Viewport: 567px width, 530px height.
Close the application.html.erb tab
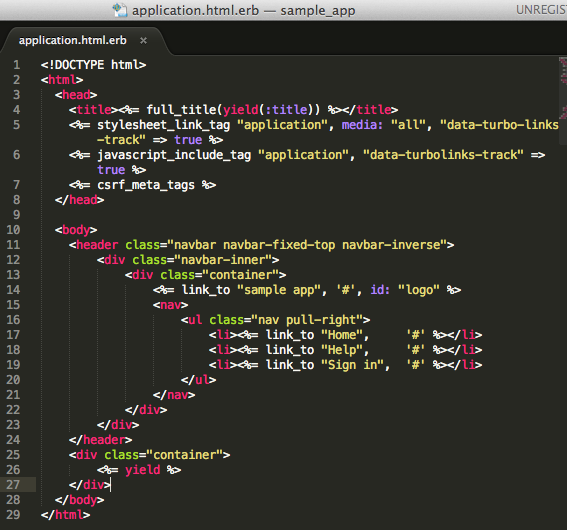click(x=144, y=40)
